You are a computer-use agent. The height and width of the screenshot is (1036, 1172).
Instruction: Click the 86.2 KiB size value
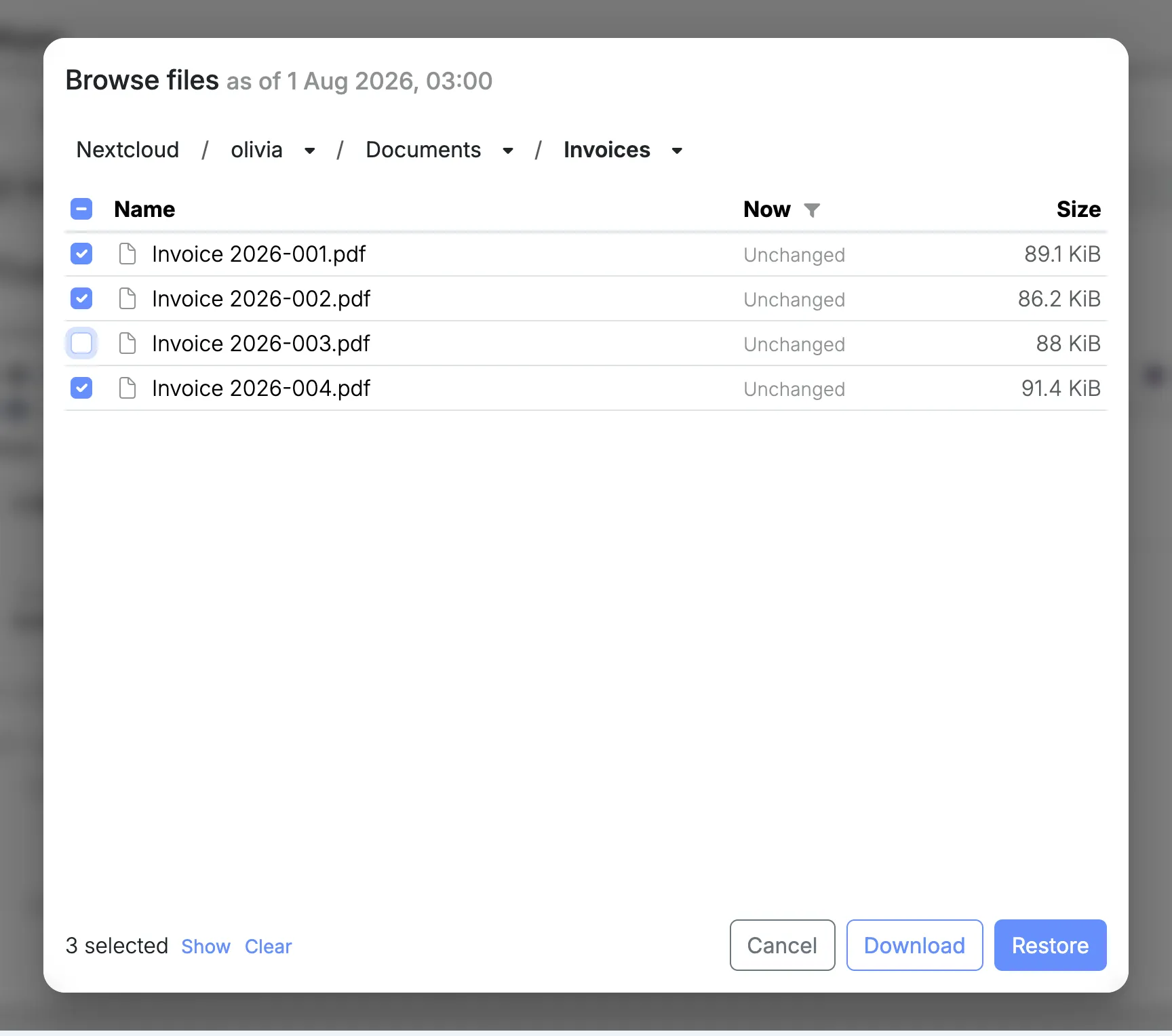tap(1059, 298)
